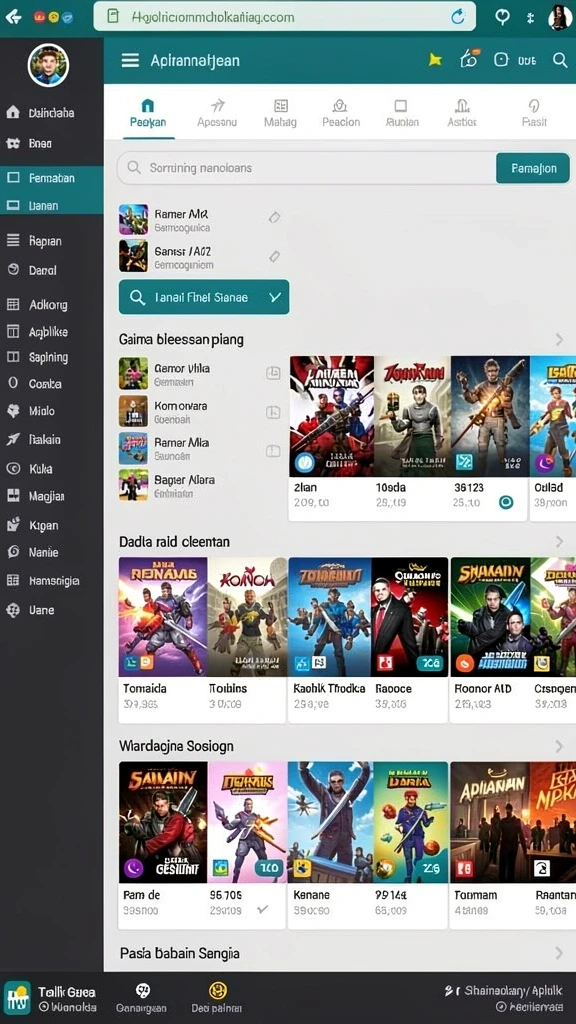The width and height of the screenshot is (576, 1024).
Task: Reload page with browser refresh icon
Action: [458, 17]
